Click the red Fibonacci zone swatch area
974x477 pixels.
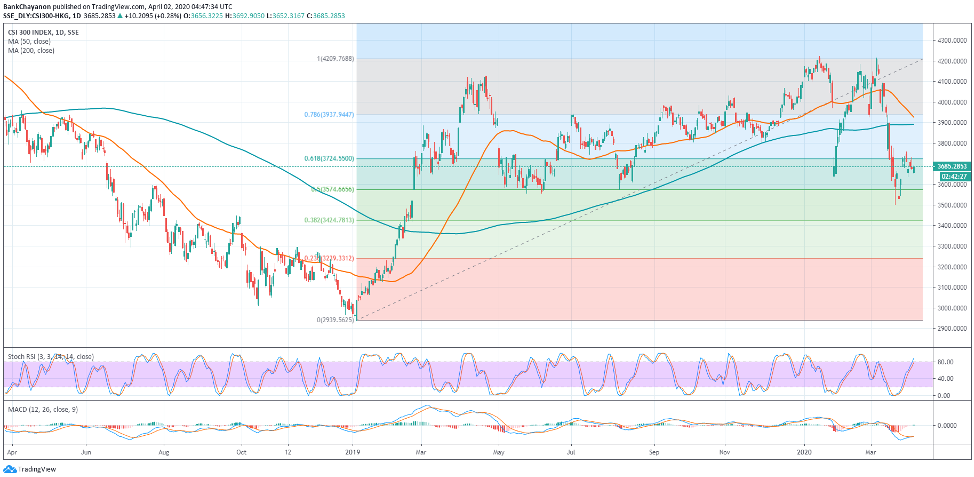click(640, 290)
